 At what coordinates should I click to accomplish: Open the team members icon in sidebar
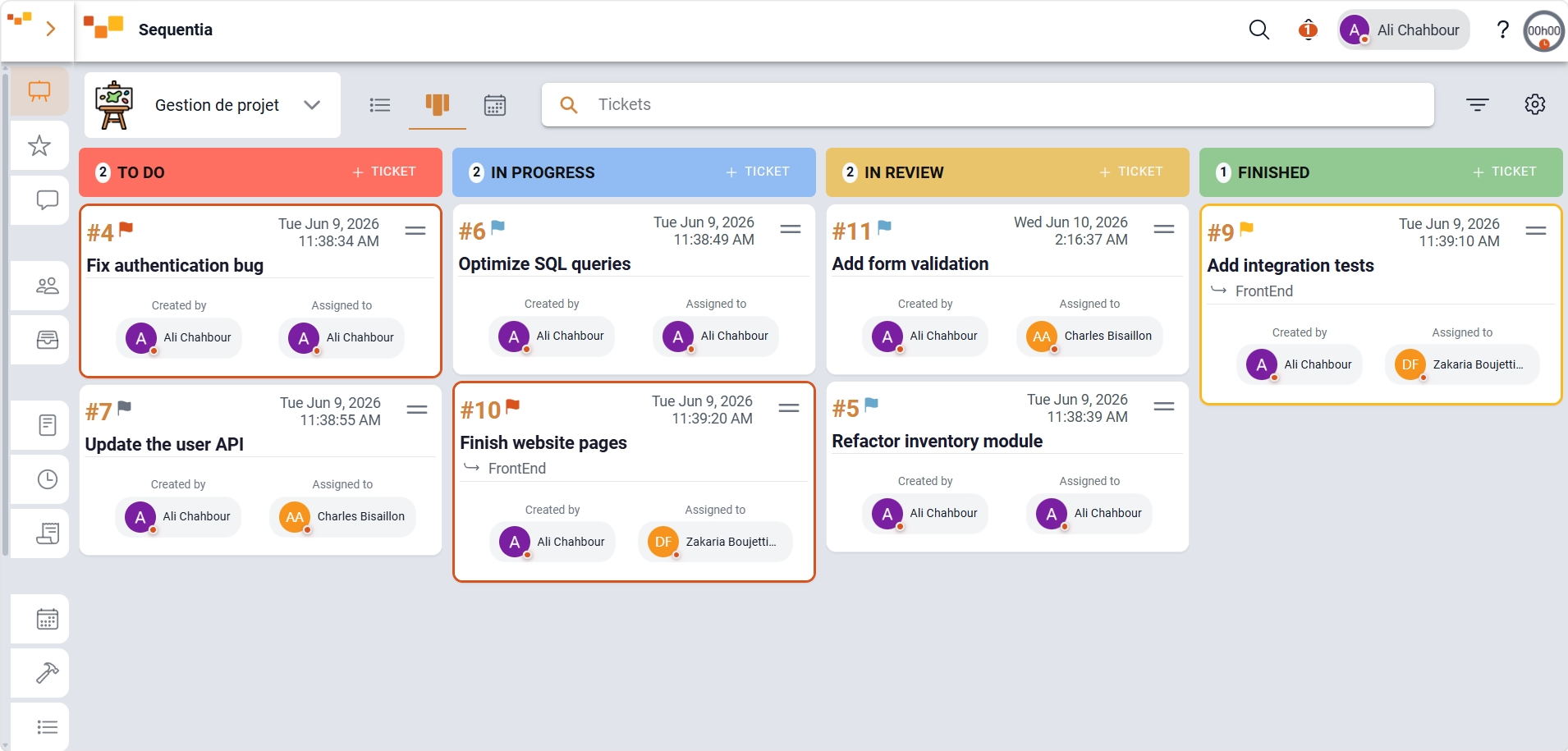(x=47, y=286)
